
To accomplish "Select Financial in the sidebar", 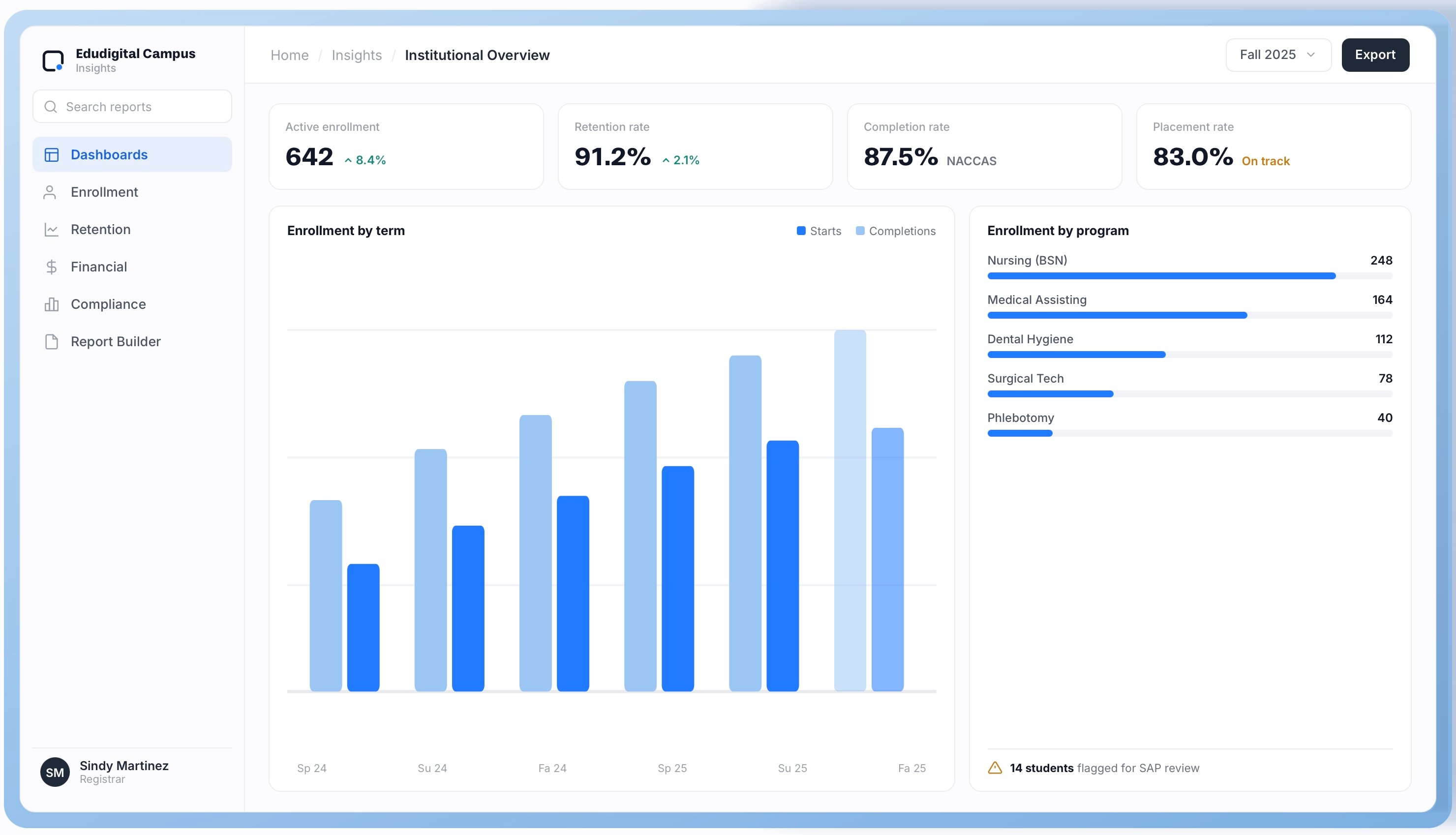I will 132,267.
